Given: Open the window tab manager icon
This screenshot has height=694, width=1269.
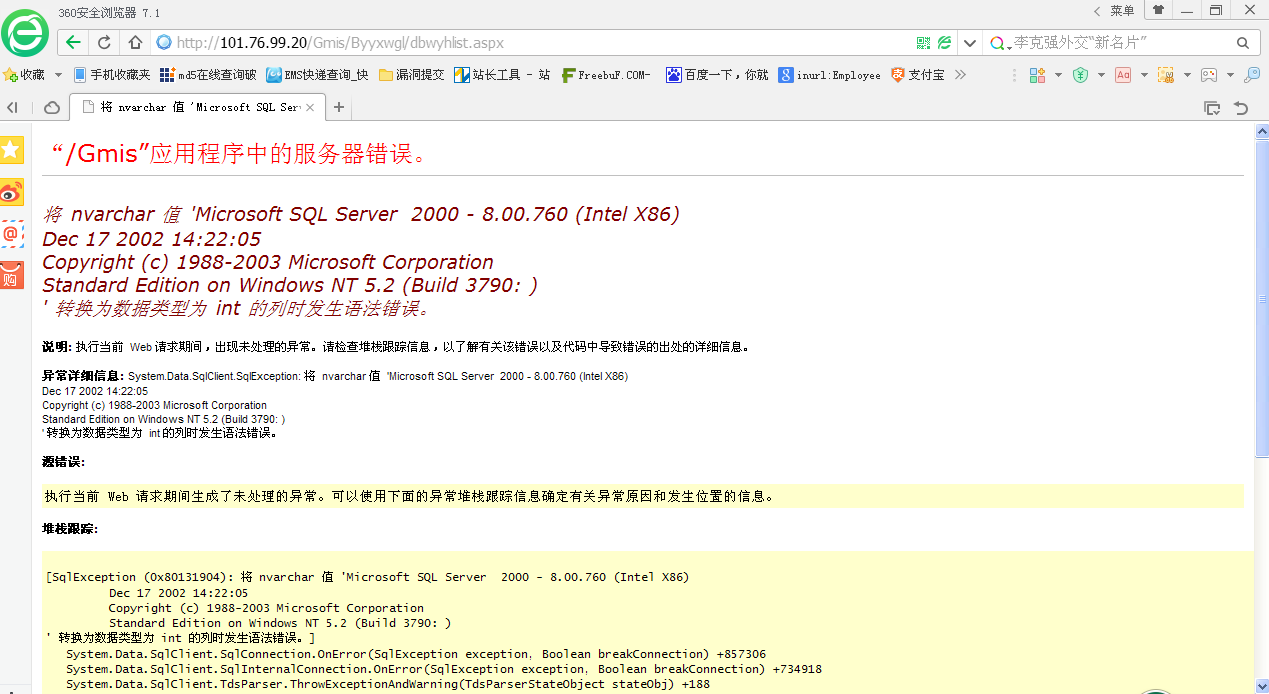Looking at the screenshot, I should 1212,107.
